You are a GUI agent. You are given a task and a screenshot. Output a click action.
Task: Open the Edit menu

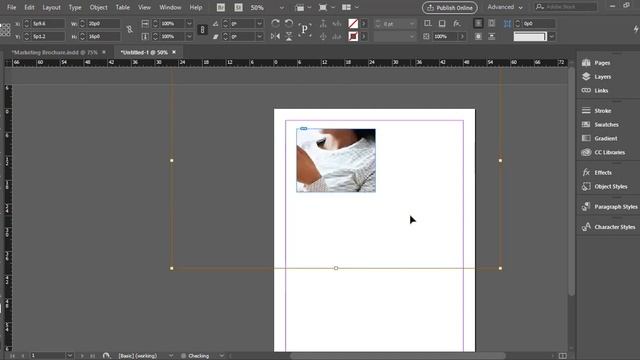tap(29, 7)
